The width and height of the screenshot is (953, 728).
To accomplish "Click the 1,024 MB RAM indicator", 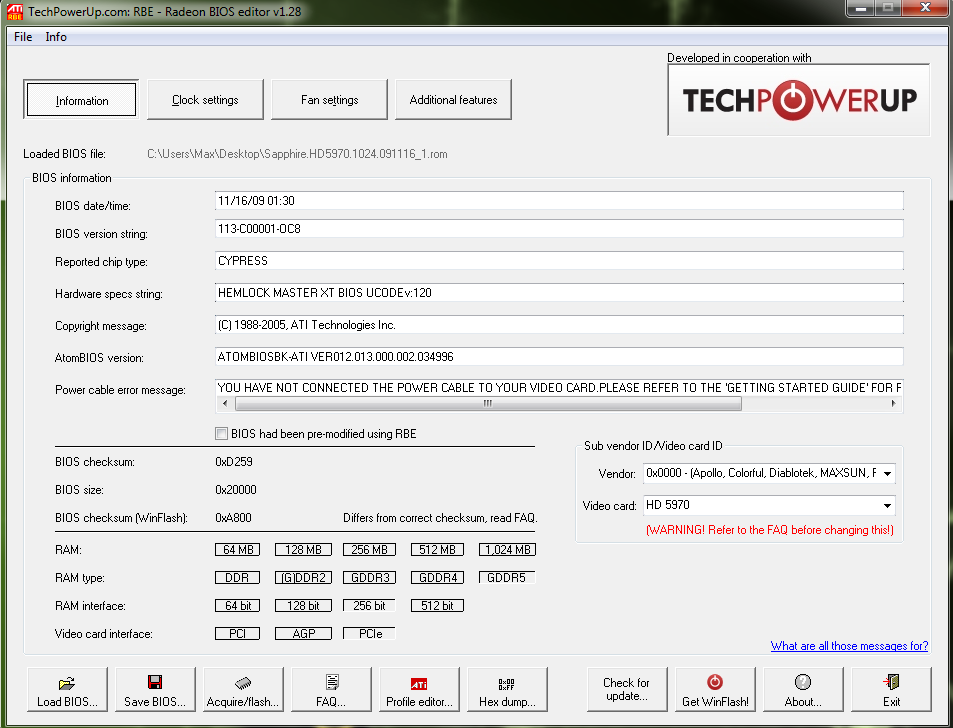I will pos(507,549).
